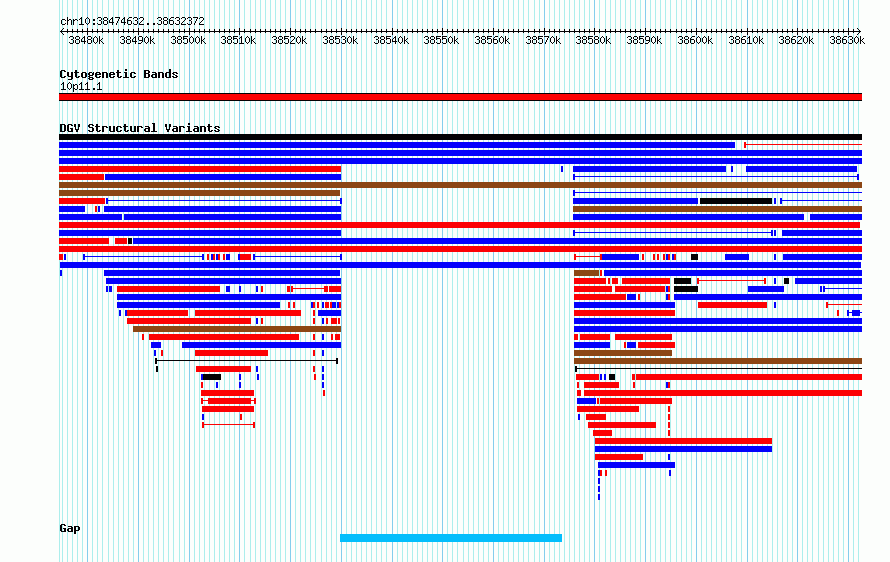Select the 38510k position label
Screen dimensions: 890x562
click(238, 41)
